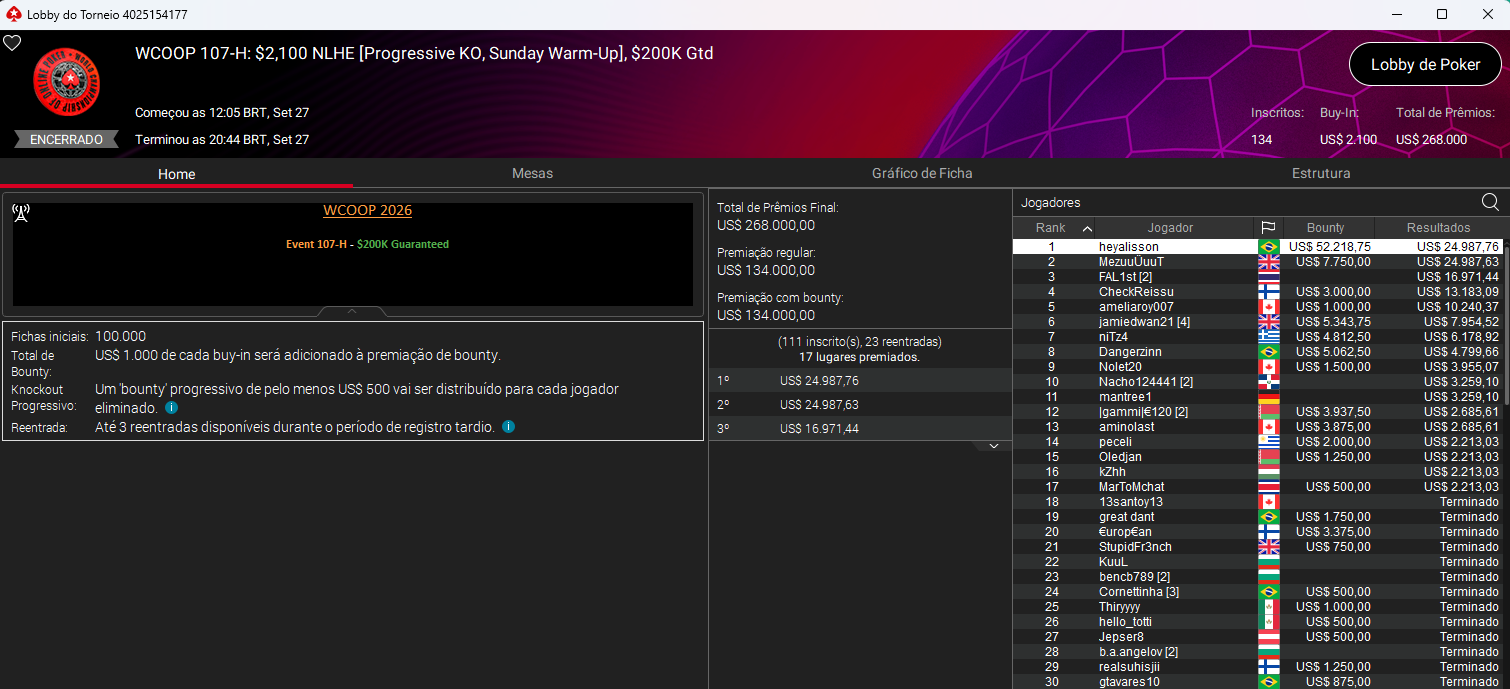
Task: Select player jamiedwan21 [4]
Action: coord(1258,321)
